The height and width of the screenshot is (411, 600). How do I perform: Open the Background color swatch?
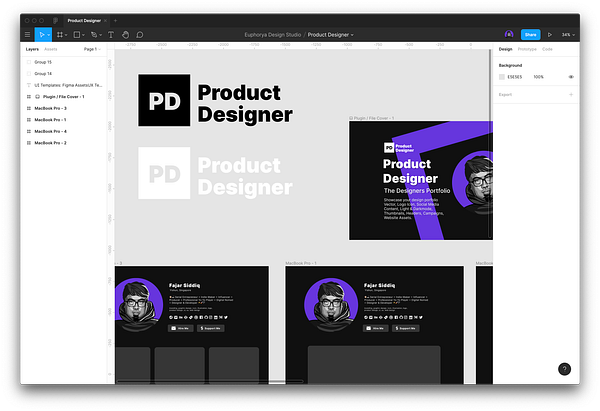coord(502,77)
